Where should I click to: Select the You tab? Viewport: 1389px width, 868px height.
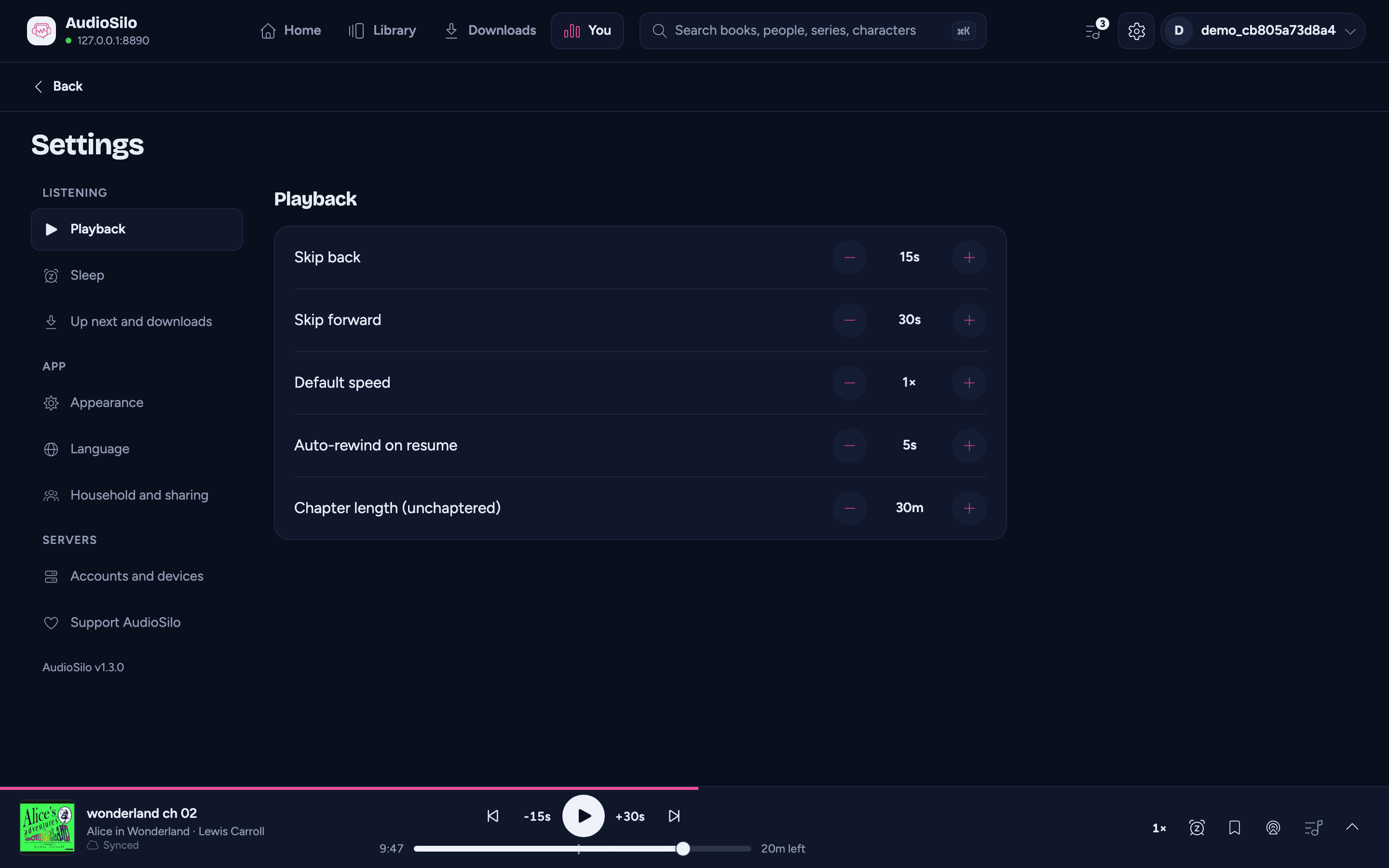click(x=587, y=31)
